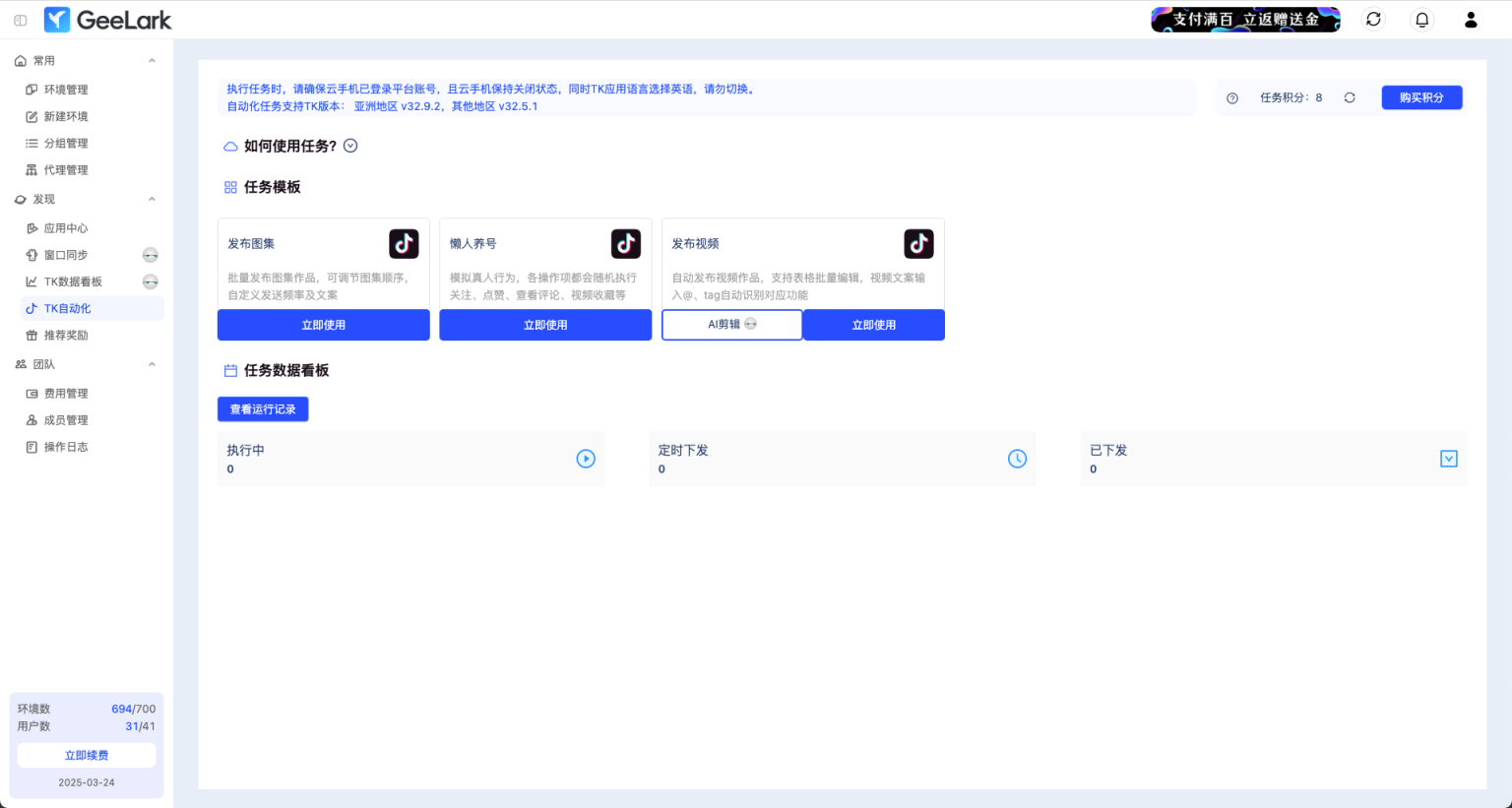
Task: Refresh the task points balance
Action: [x=1350, y=97]
